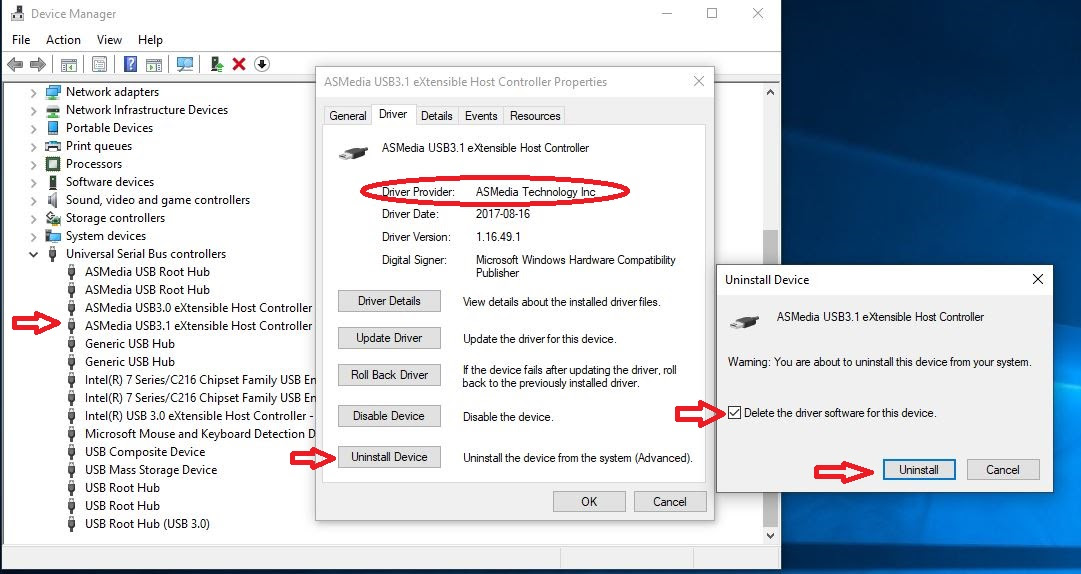Expand the Print queues node
Image resolution: width=1081 pixels, height=574 pixels.
pyautogui.click(x=33, y=146)
